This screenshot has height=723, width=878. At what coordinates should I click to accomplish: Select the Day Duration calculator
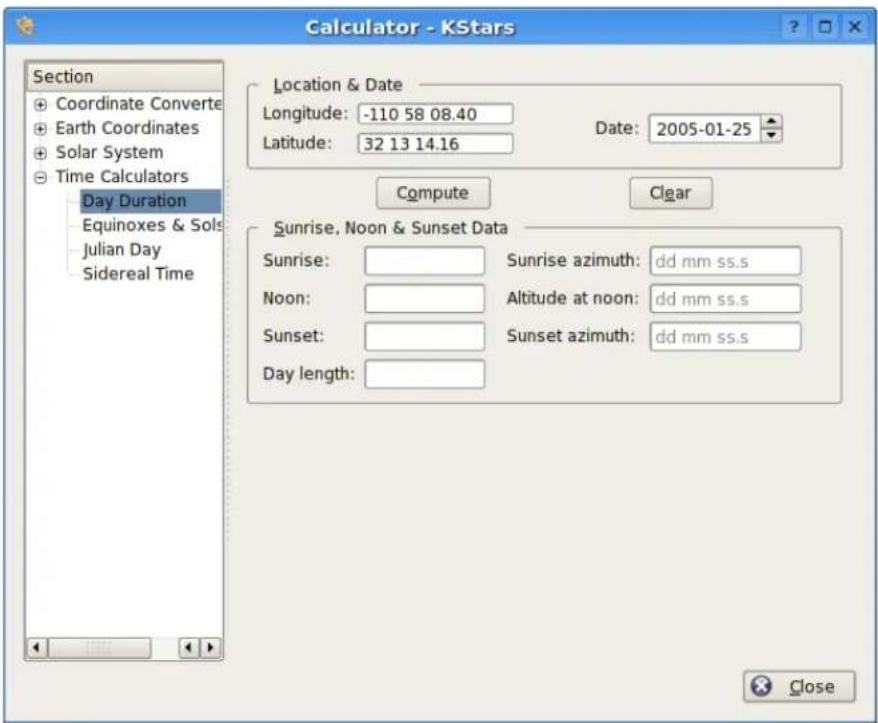151,201
